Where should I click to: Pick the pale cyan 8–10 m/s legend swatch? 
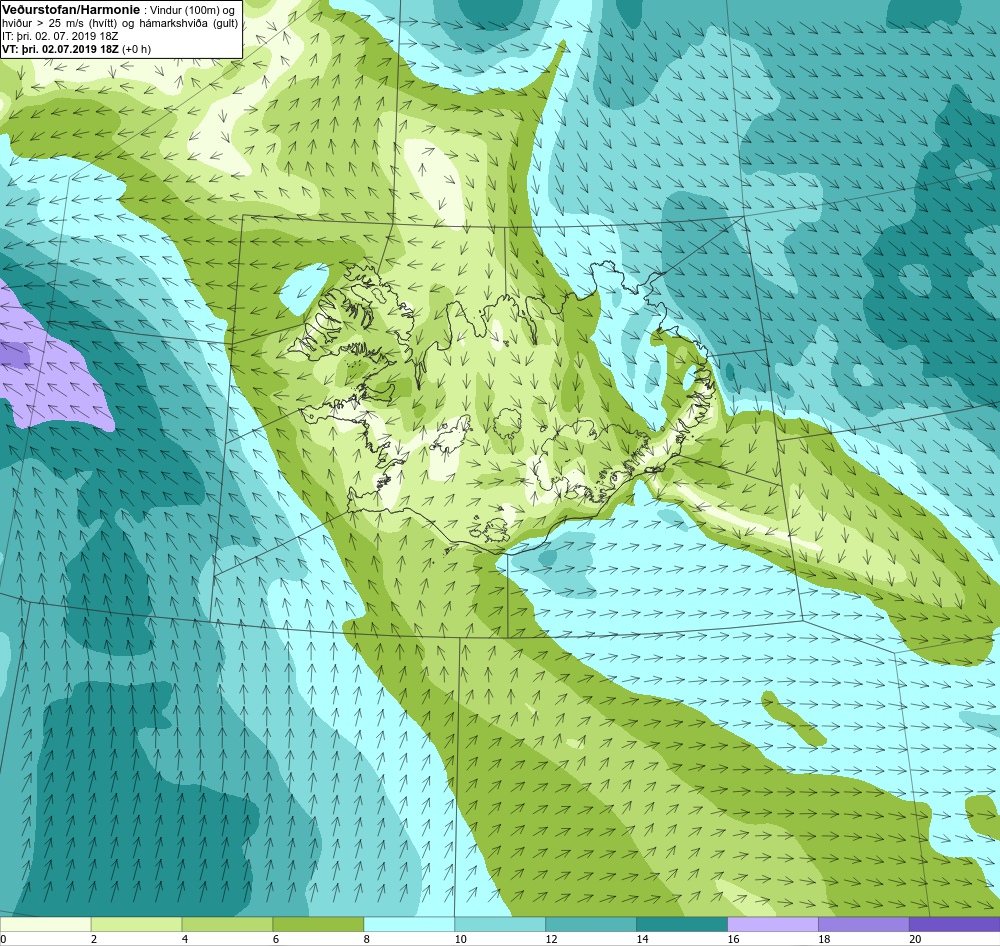pos(409,924)
